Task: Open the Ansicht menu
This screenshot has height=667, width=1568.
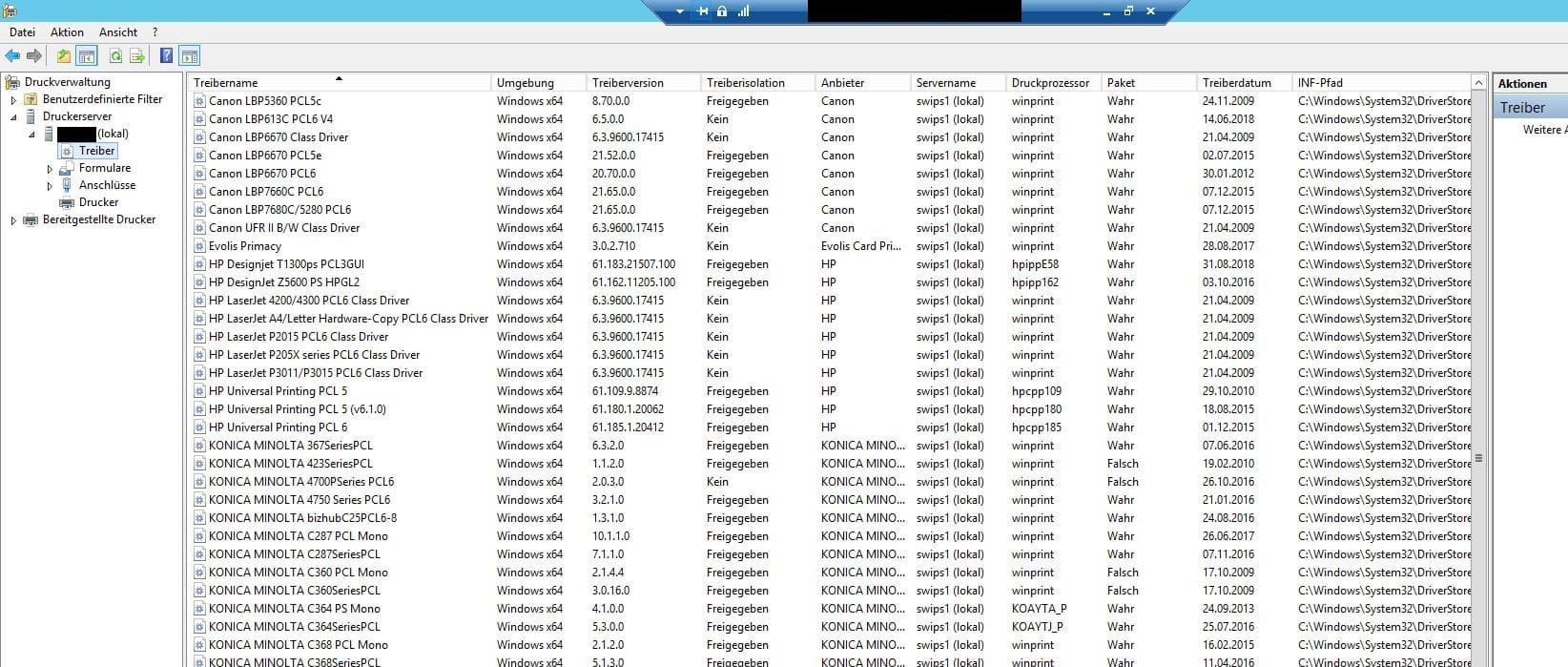Action: click(118, 32)
